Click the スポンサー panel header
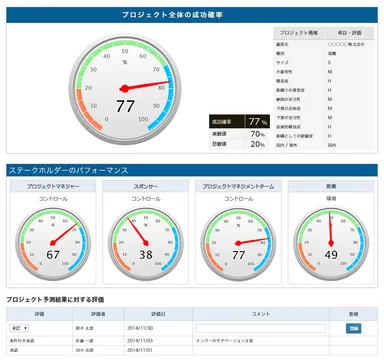The image size is (384, 362). (x=146, y=187)
